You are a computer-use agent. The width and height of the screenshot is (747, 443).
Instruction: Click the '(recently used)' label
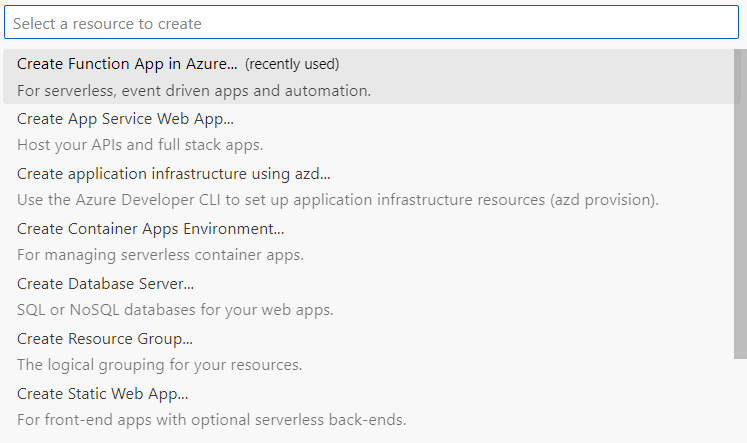(292, 64)
